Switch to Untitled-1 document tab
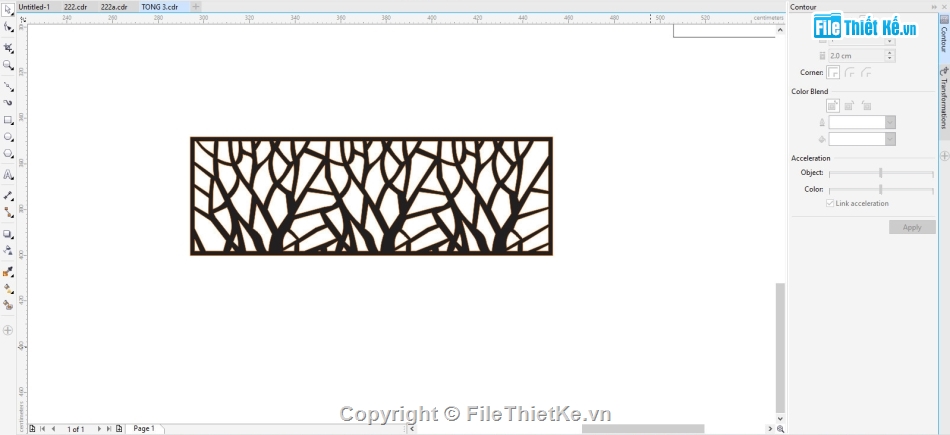The width and height of the screenshot is (950, 435). (35, 7)
